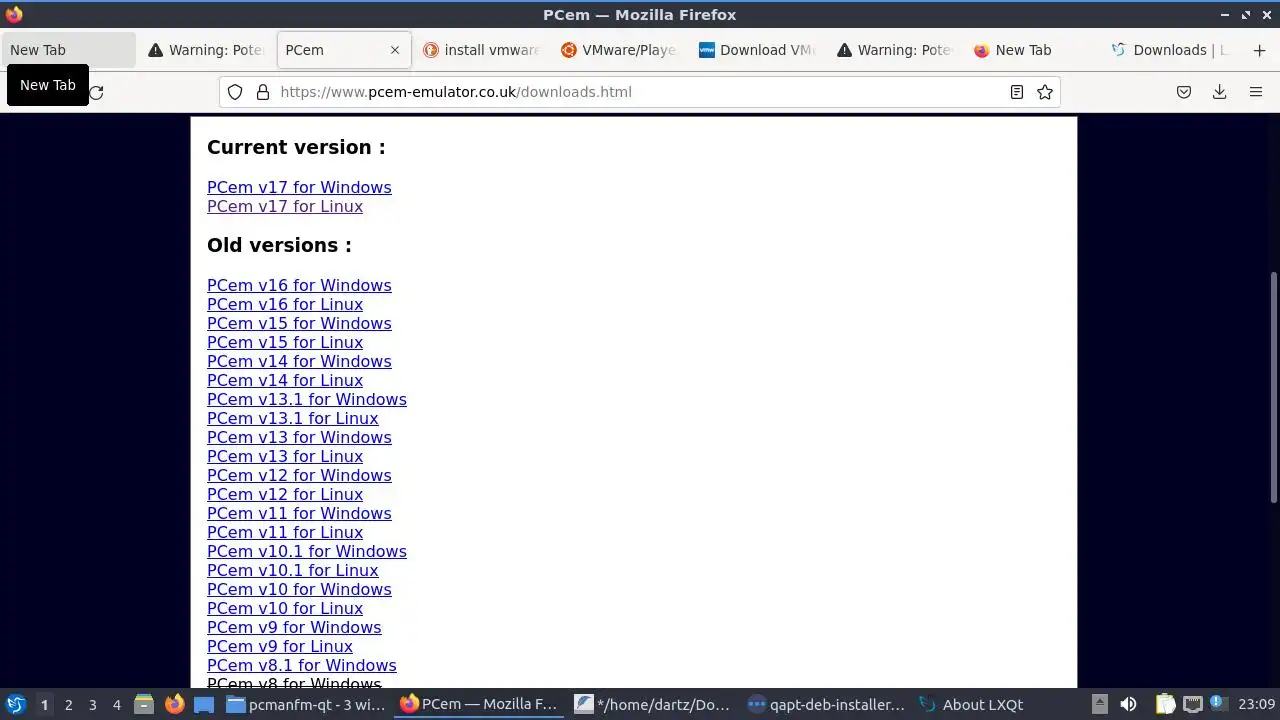1280x720 pixels.
Task: Get PCem v13.1 for Linux
Action: tap(293, 419)
